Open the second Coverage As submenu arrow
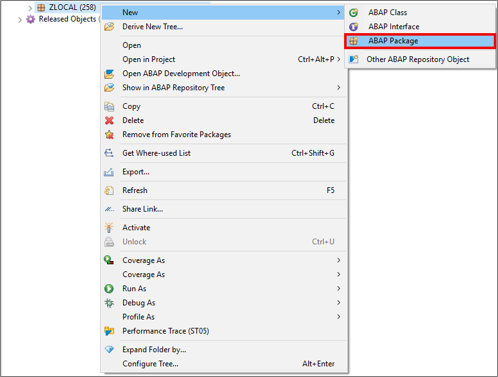This screenshot has height=377, width=498. (x=339, y=274)
